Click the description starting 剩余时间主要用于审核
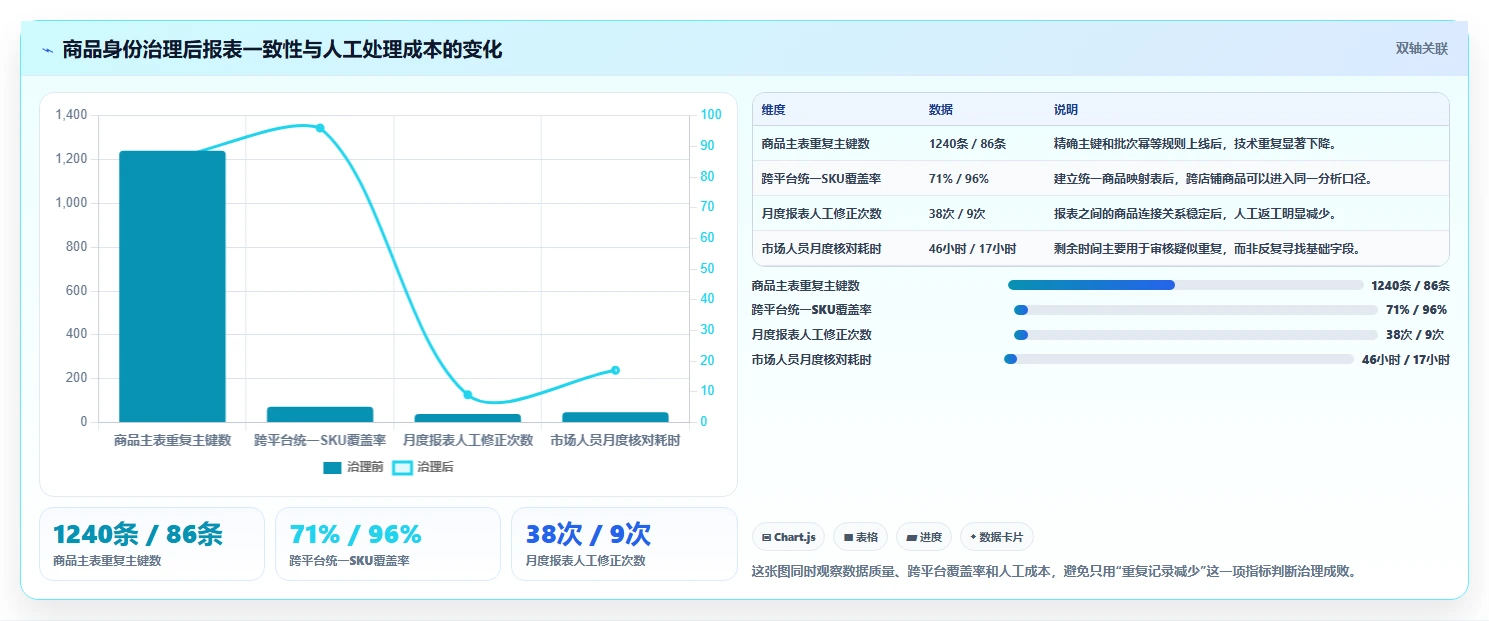Viewport: 1489px width, 621px height. coord(1207,249)
